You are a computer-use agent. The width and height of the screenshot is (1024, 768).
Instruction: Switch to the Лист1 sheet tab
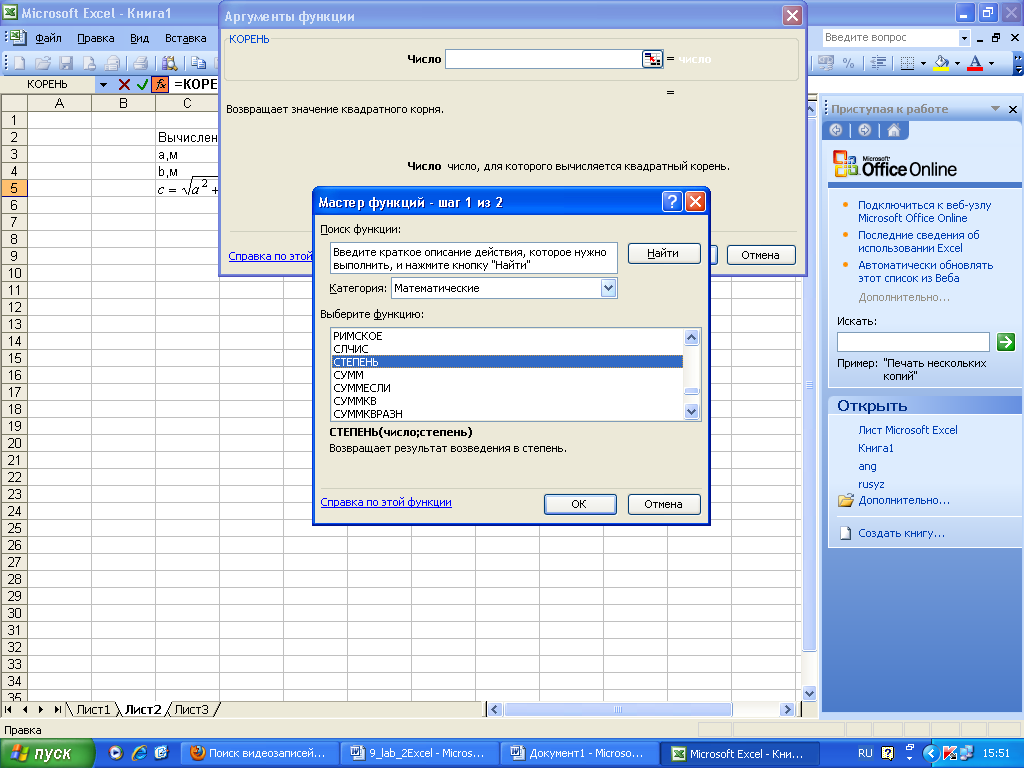[x=93, y=709]
